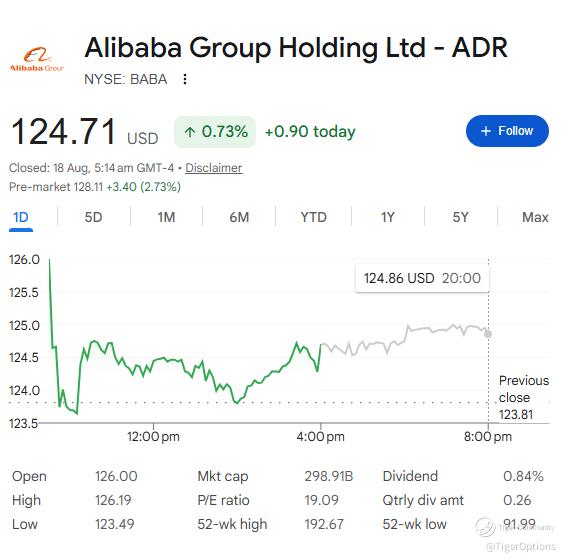Switch to the 1M range tab
The width and height of the screenshot is (566, 559).
(x=166, y=217)
